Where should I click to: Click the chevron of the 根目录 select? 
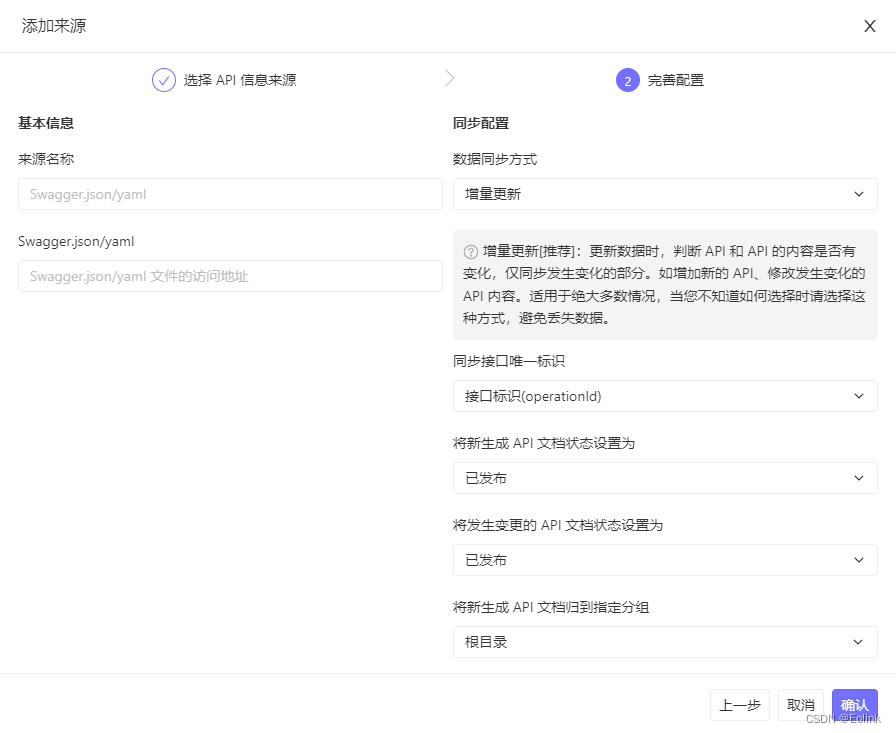pyautogui.click(x=858, y=642)
